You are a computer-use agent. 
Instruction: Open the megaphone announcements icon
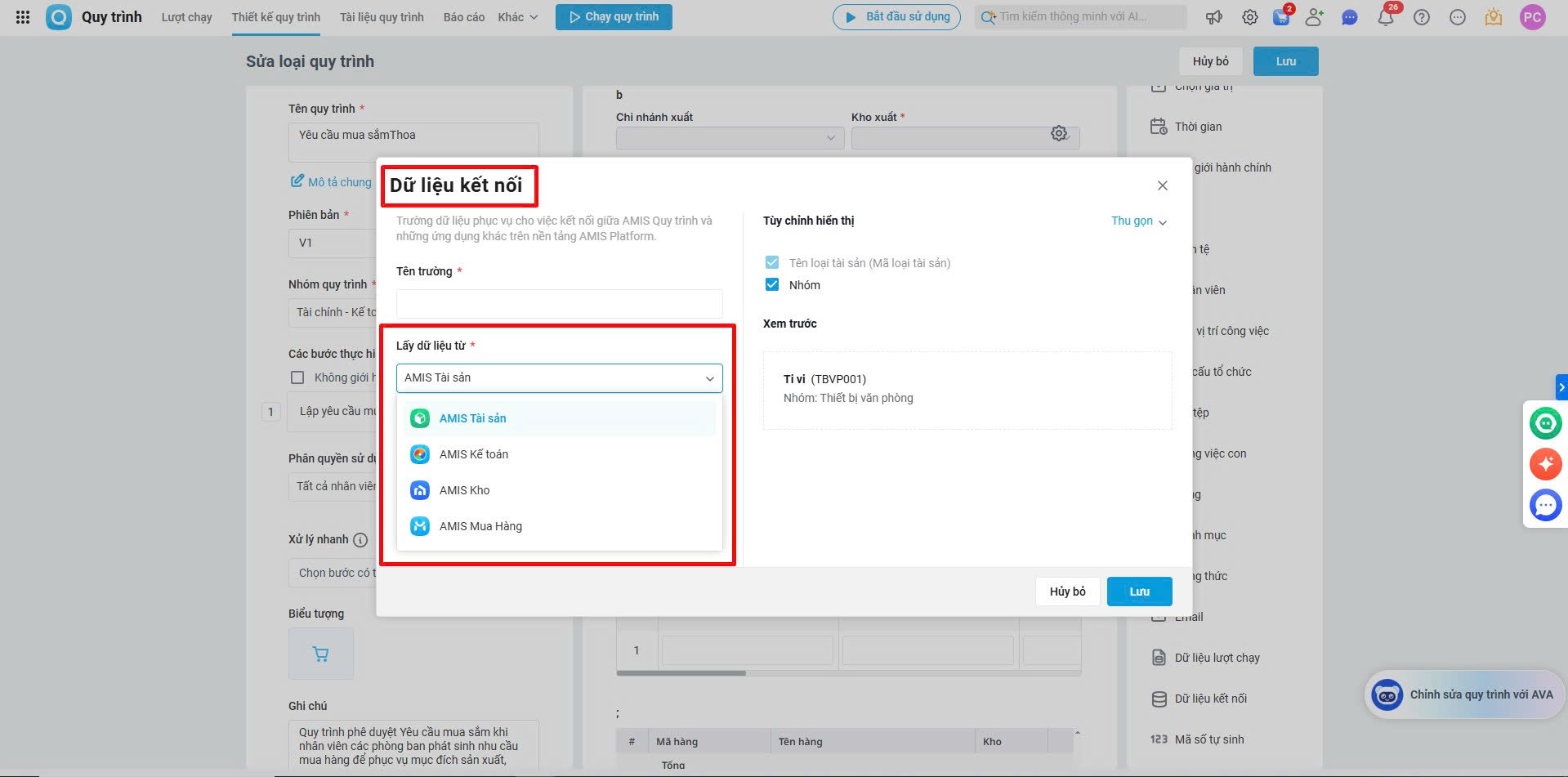pyautogui.click(x=1214, y=17)
